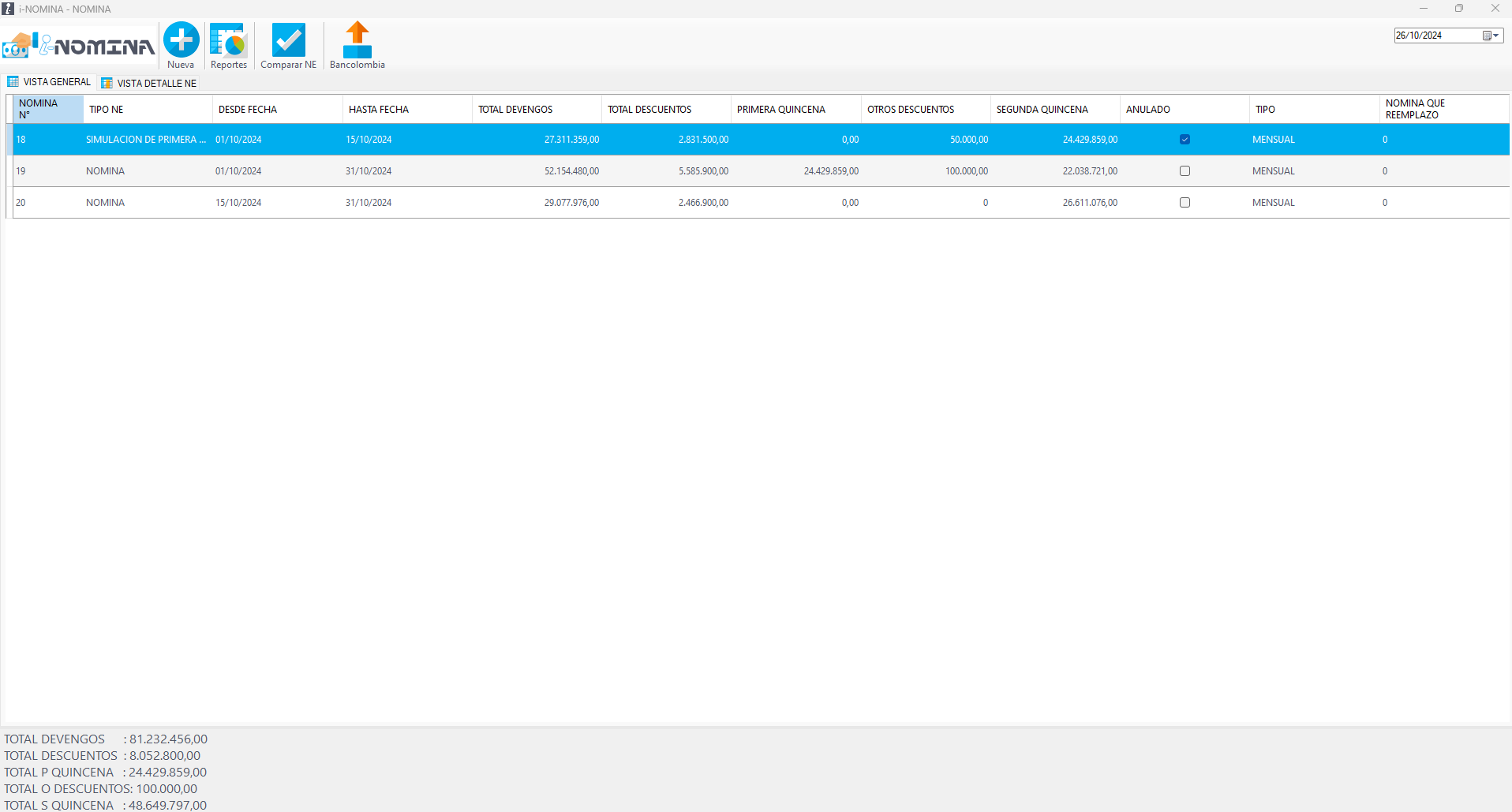Click the VISTA DETALLE NE tab icon
This screenshot has height=812, width=1512.
pos(107,84)
